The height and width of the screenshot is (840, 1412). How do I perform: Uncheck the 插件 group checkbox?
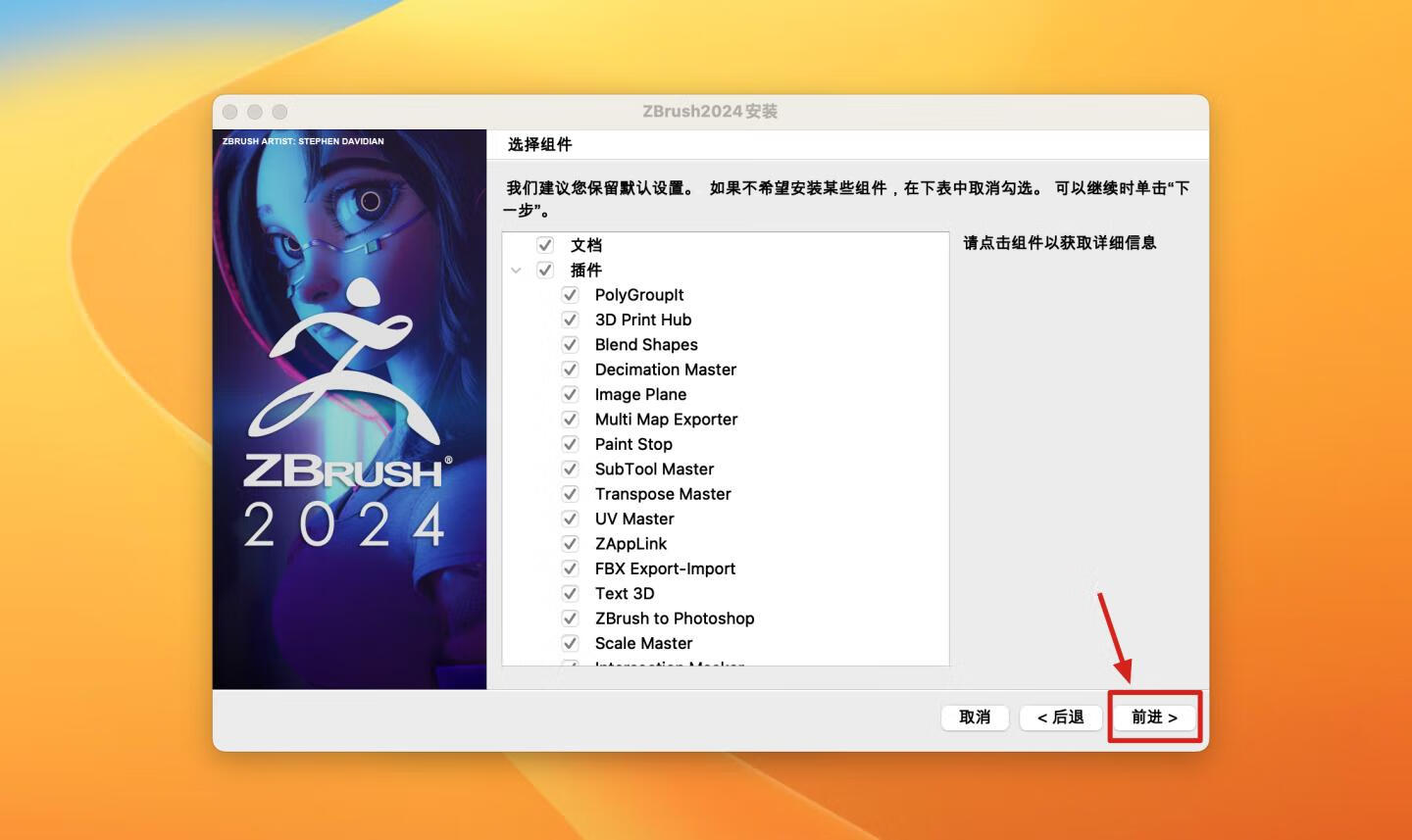[x=545, y=271]
